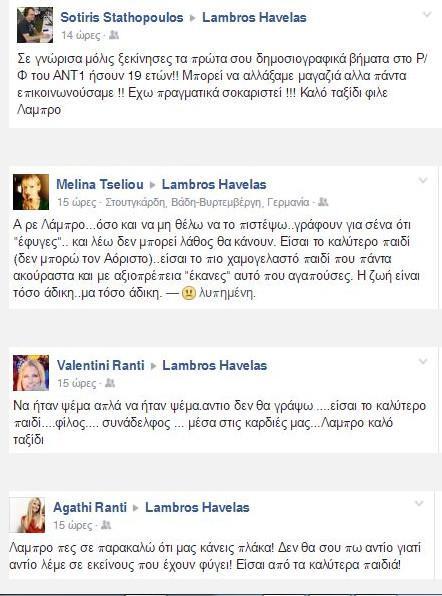Open Valentini Ranti's avatar thumbnail
The height and width of the screenshot is (596, 442).
point(31,373)
